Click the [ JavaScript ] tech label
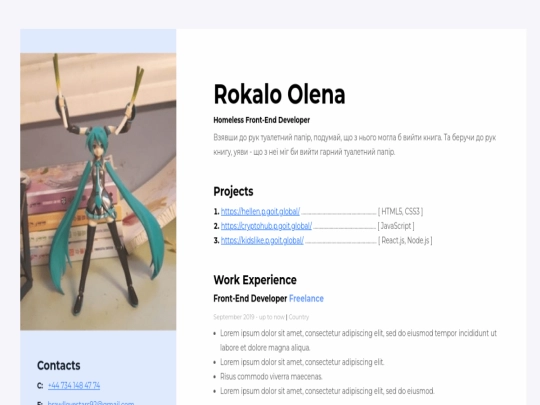 pyautogui.click(x=396, y=226)
